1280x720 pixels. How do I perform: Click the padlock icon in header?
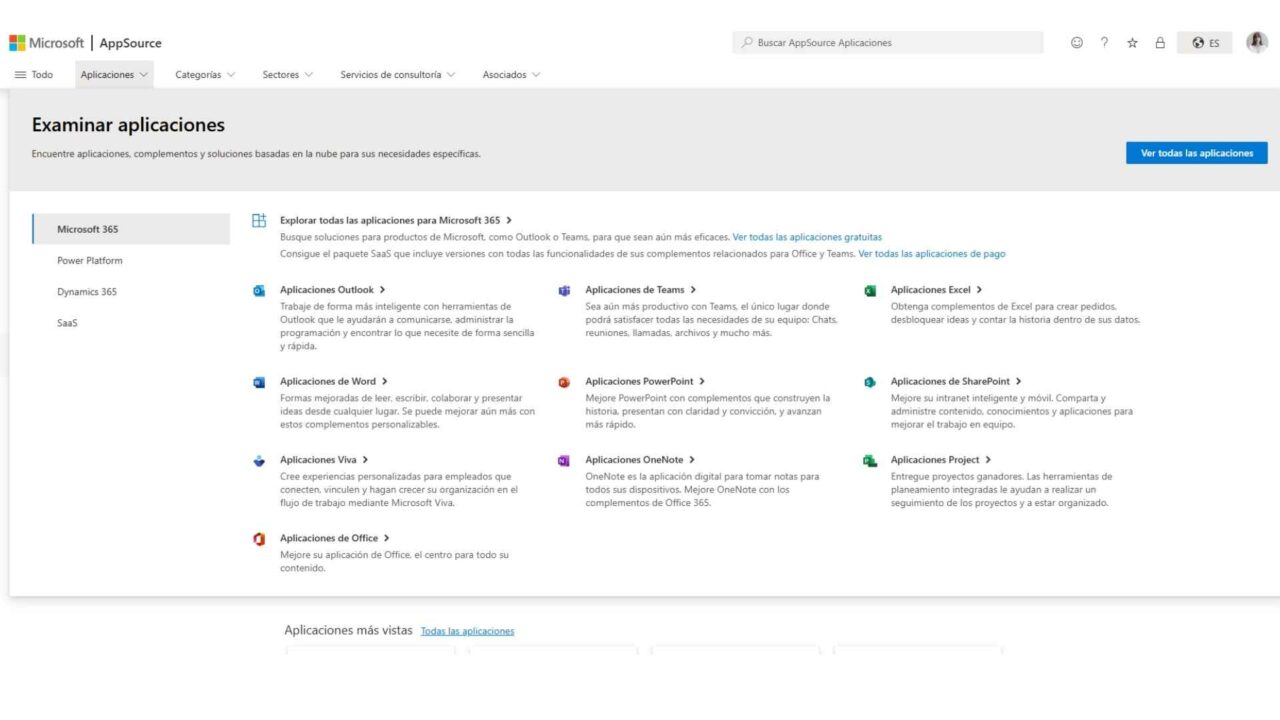[x=1160, y=43]
